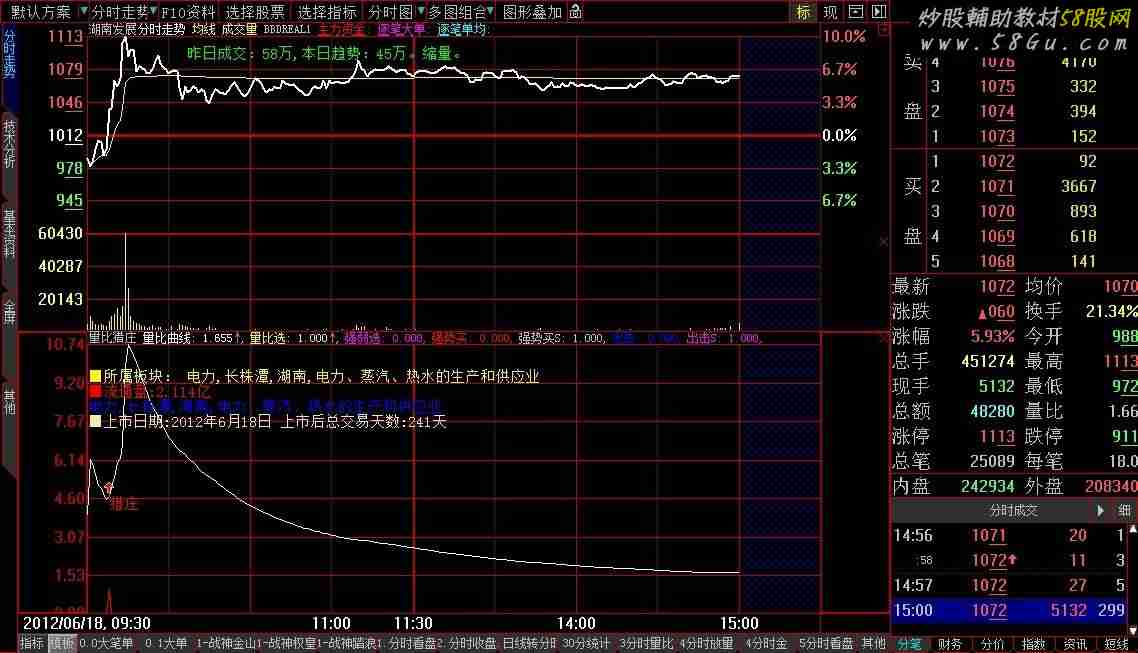The image size is (1138, 653).
Task: Toggle the 标 marker button
Action: [803, 12]
